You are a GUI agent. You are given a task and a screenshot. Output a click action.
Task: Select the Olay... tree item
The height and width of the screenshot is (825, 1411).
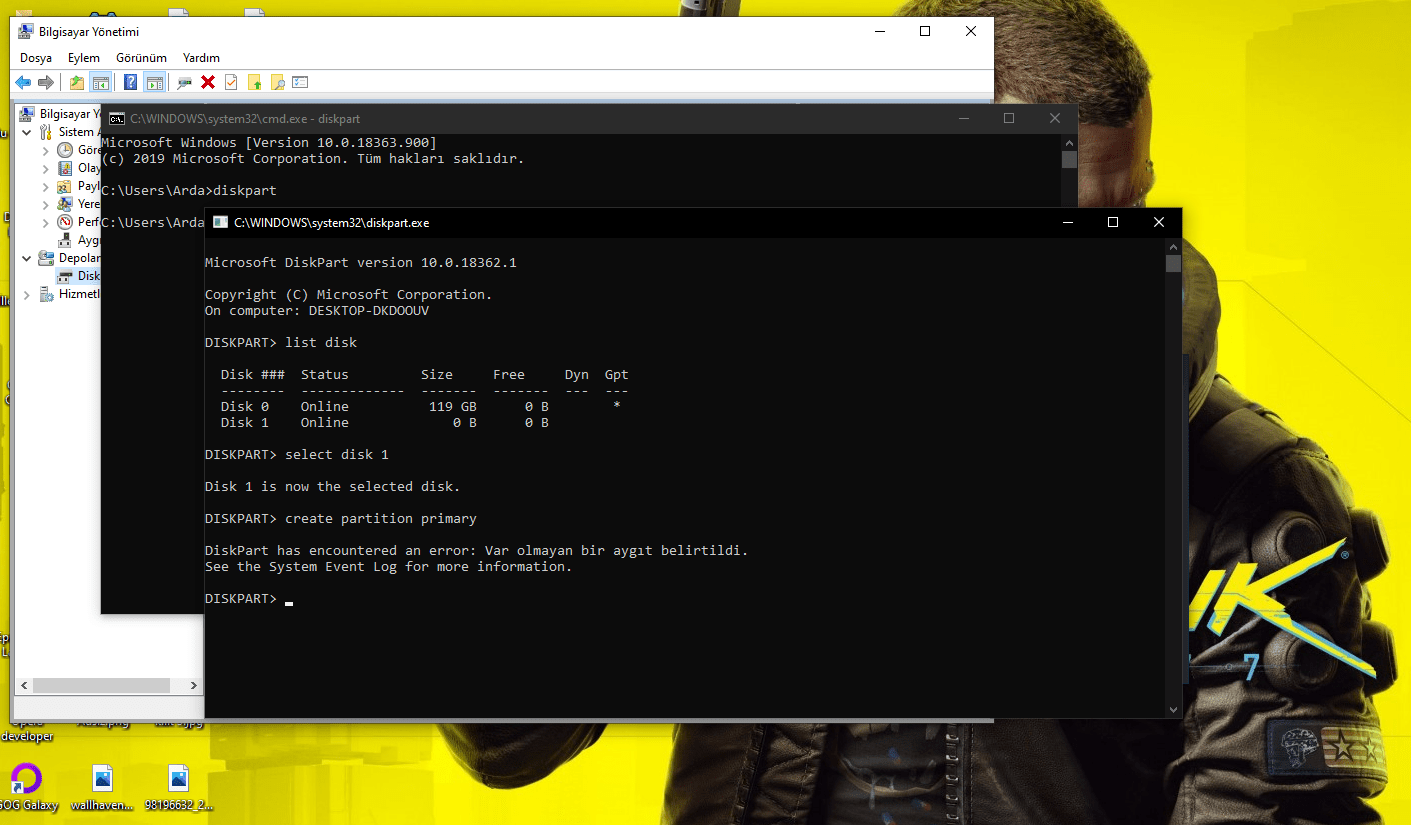point(78,168)
